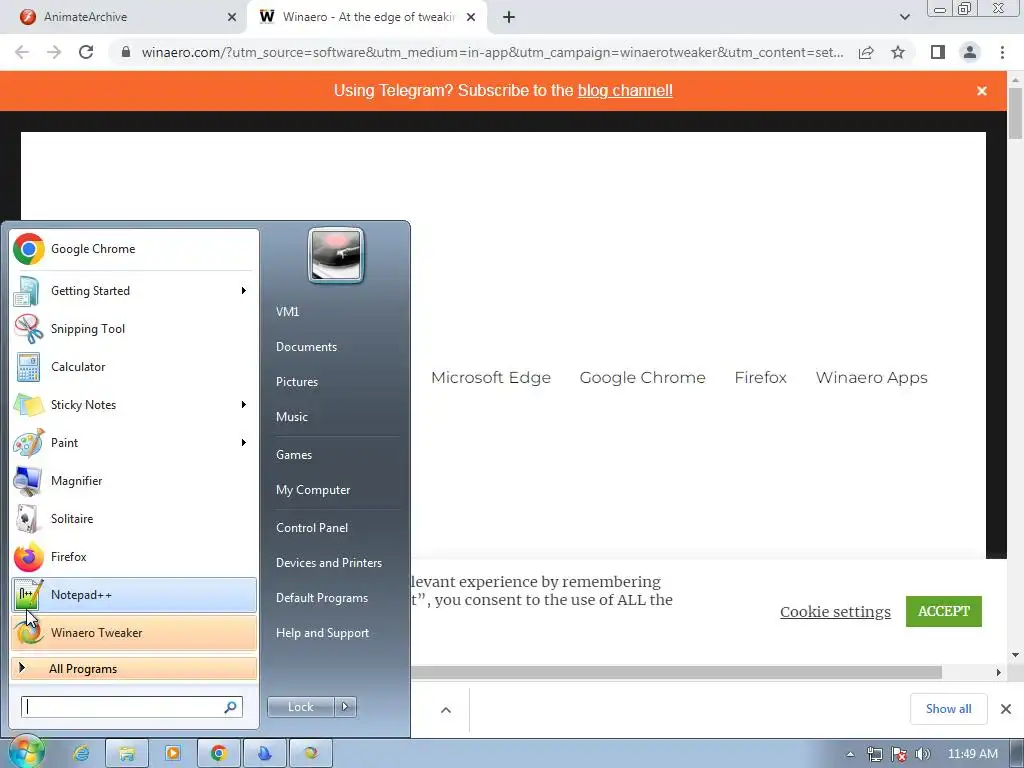The width and height of the screenshot is (1024, 768).
Task: Open Sticky Notes in Start menu
Action: pos(134,404)
